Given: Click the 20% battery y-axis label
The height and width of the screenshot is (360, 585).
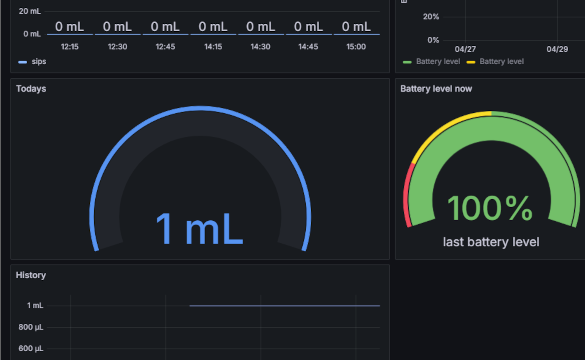Looking at the screenshot, I should click(x=431, y=17).
